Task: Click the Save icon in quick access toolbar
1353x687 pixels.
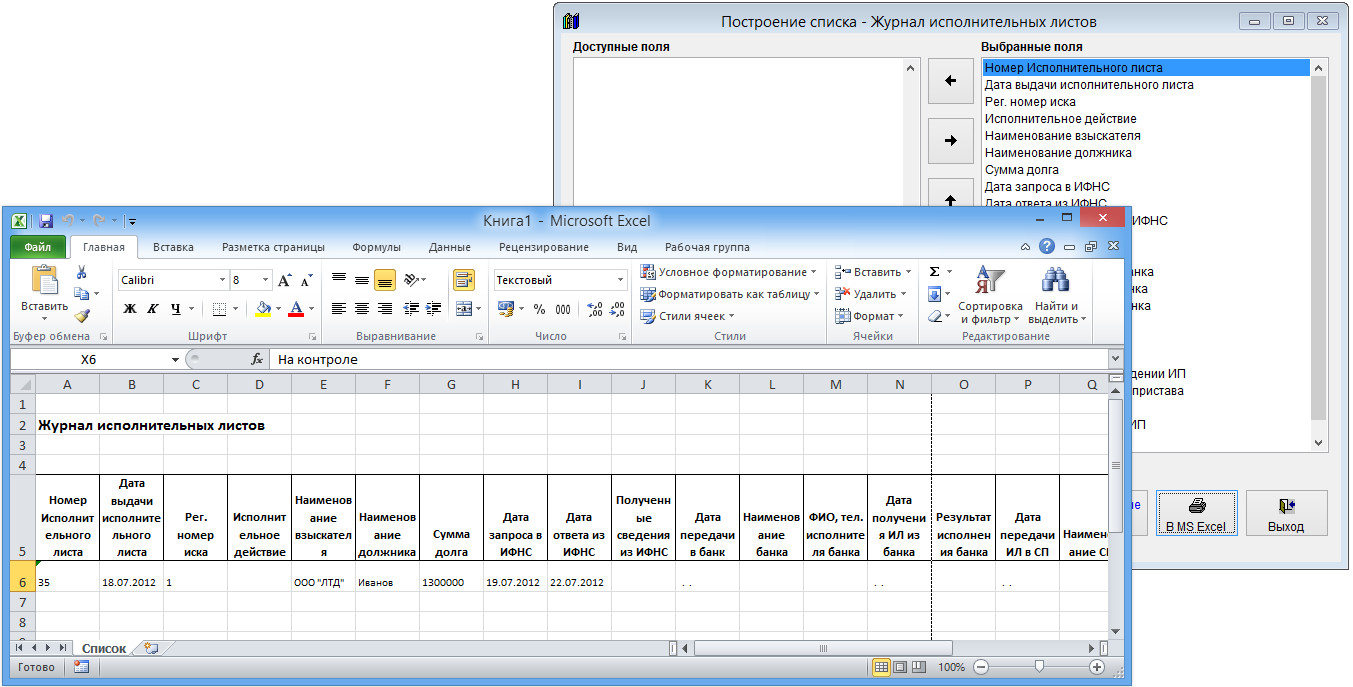Action: pyautogui.click(x=46, y=220)
